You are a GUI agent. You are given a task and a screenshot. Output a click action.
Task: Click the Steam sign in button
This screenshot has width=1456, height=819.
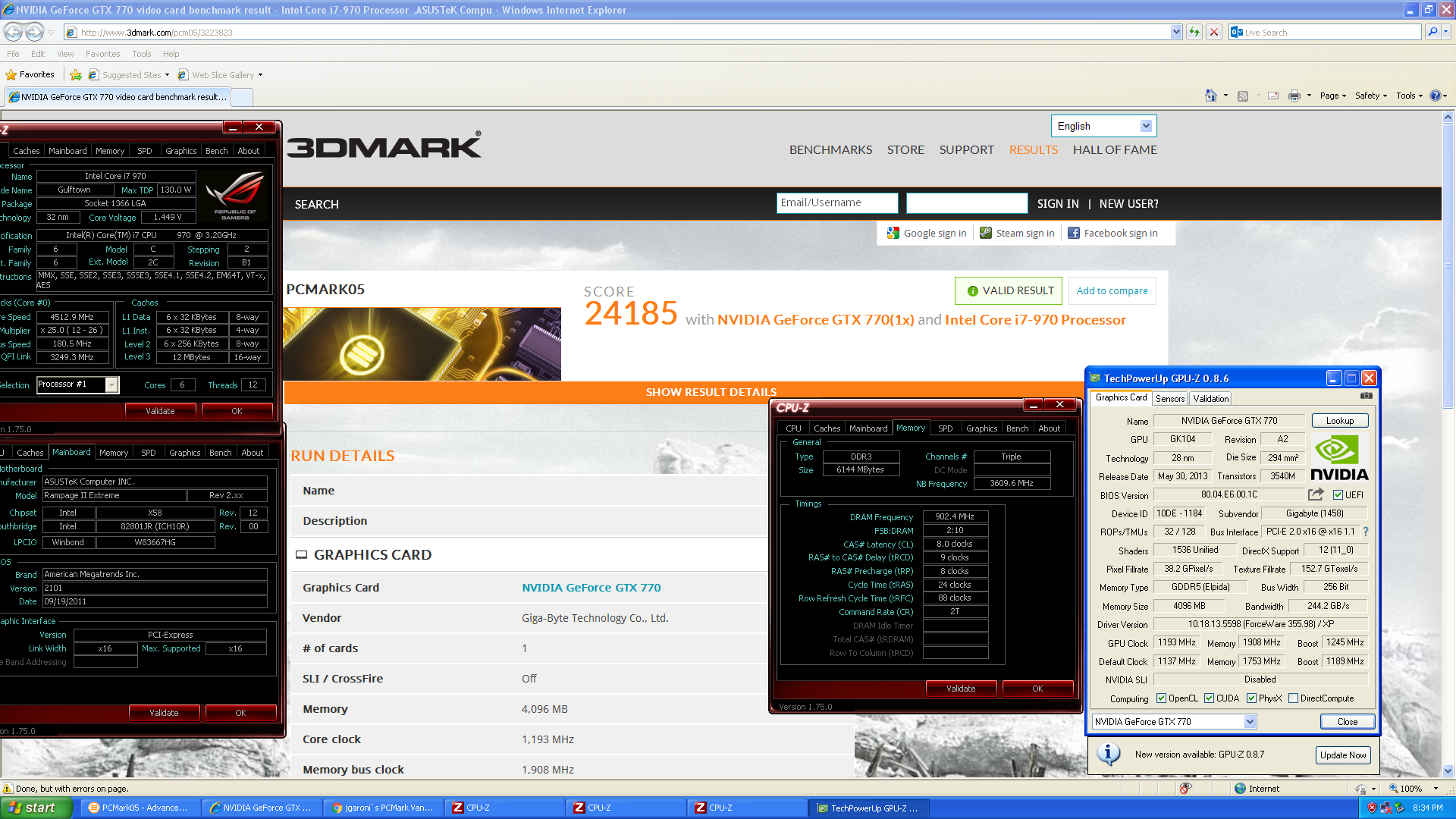1017,233
